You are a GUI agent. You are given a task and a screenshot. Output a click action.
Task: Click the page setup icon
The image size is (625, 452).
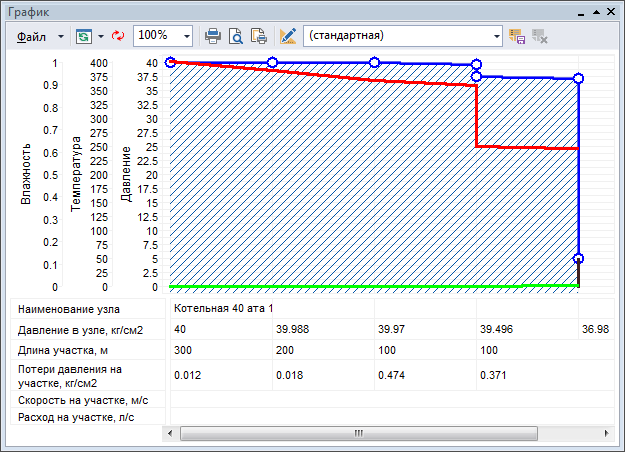click(259, 35)
